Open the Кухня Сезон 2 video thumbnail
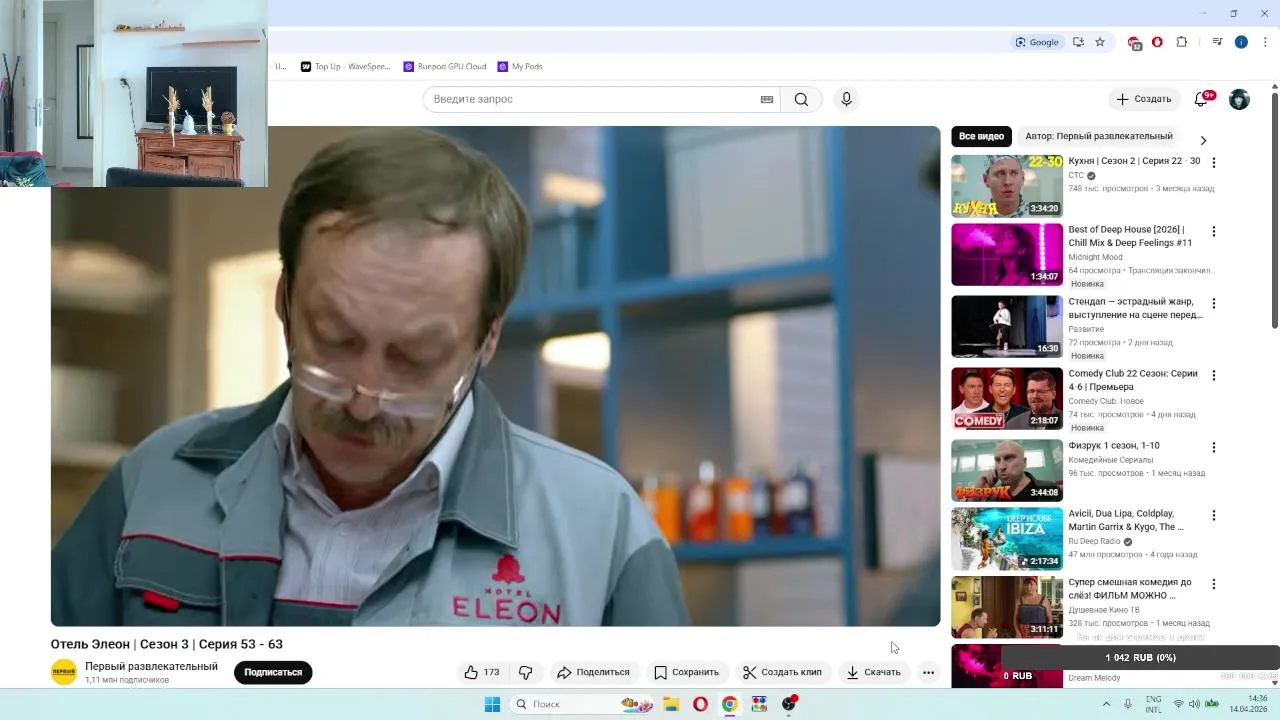1280x720 pixels. 1007,186
